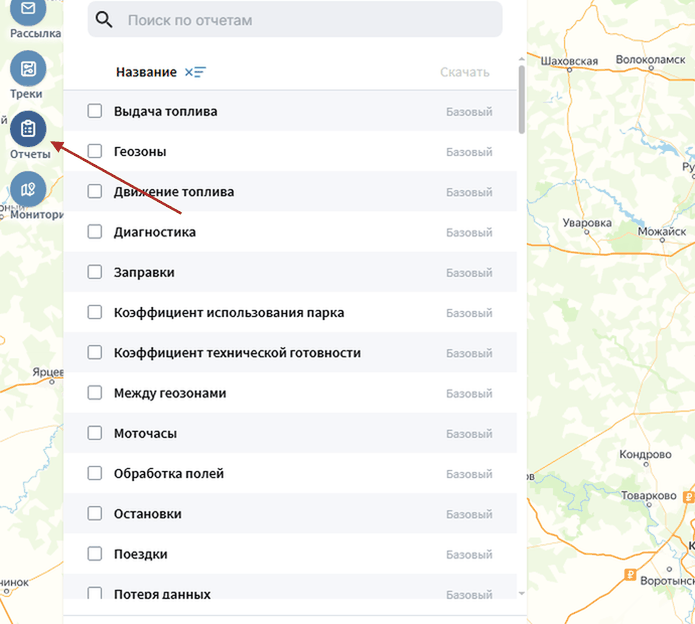Image resolution: width=695 pixels, height=624 pixels.
Task: Tick the Диагностика checkbox
Action: point(94,232)
